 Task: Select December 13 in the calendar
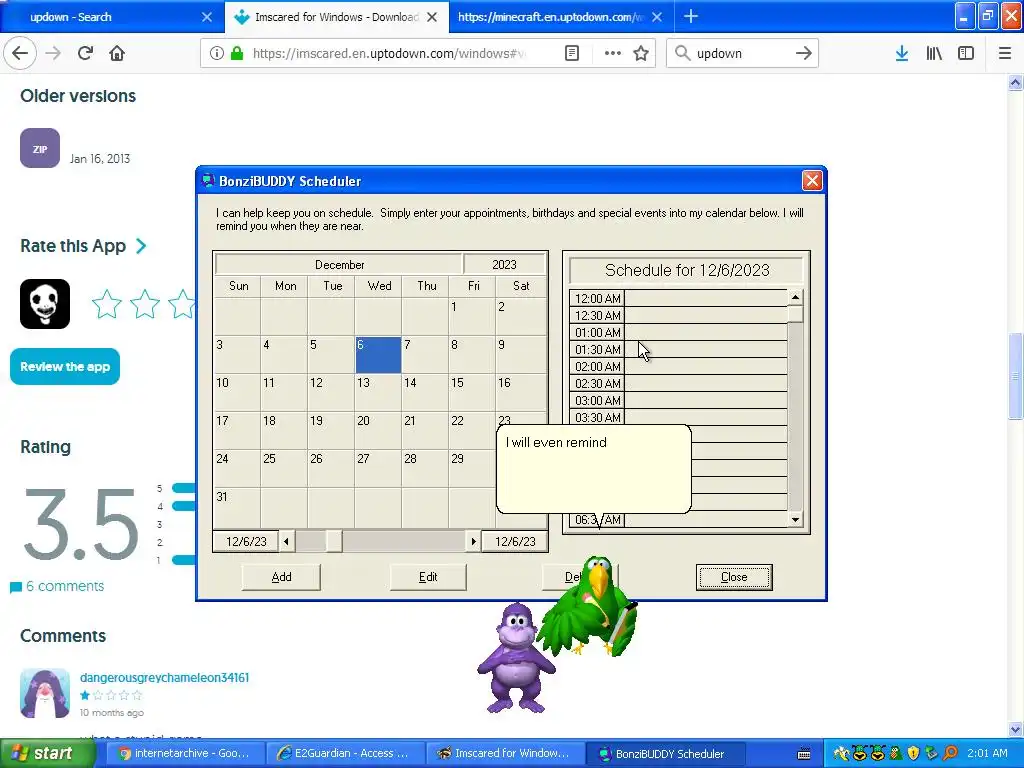point(379,392)
